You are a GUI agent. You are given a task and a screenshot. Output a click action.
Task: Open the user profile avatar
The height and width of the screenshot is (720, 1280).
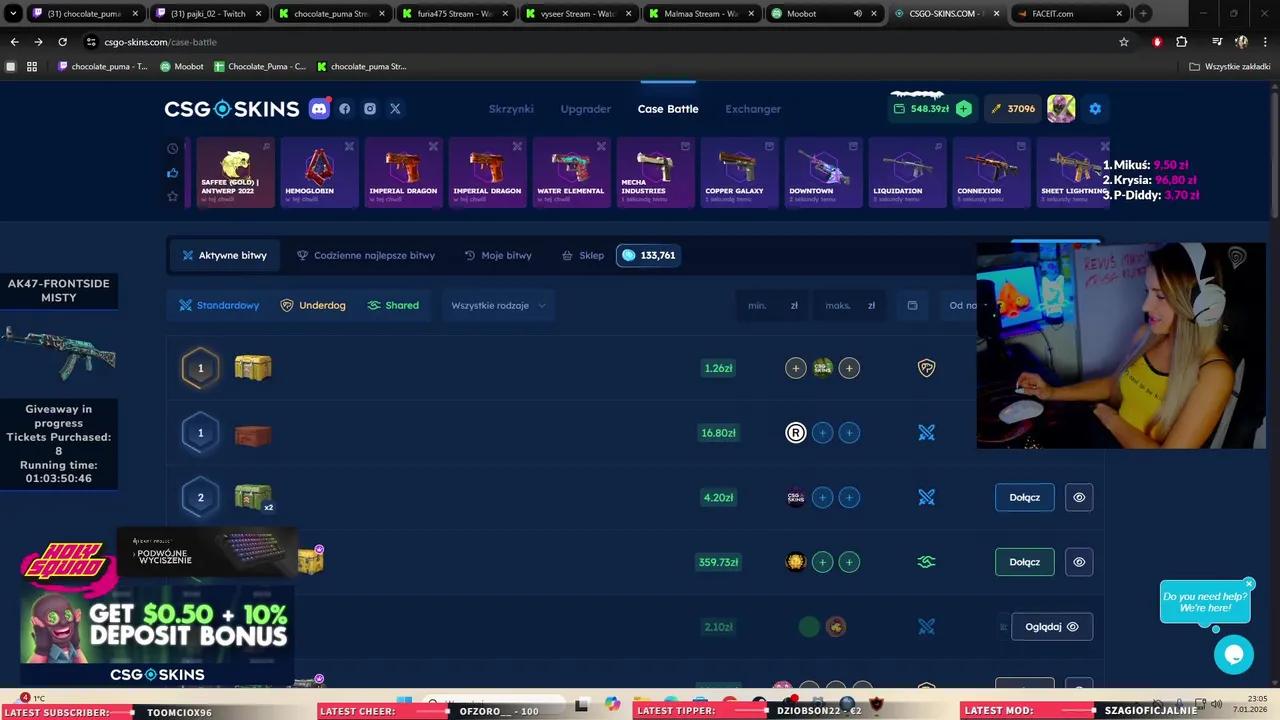click(1061, 109)
